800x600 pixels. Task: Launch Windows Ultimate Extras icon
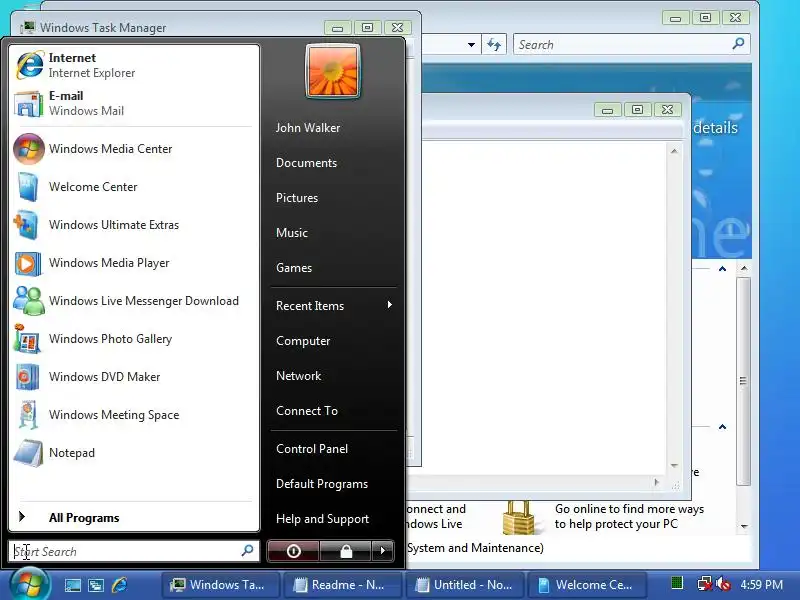27,225
